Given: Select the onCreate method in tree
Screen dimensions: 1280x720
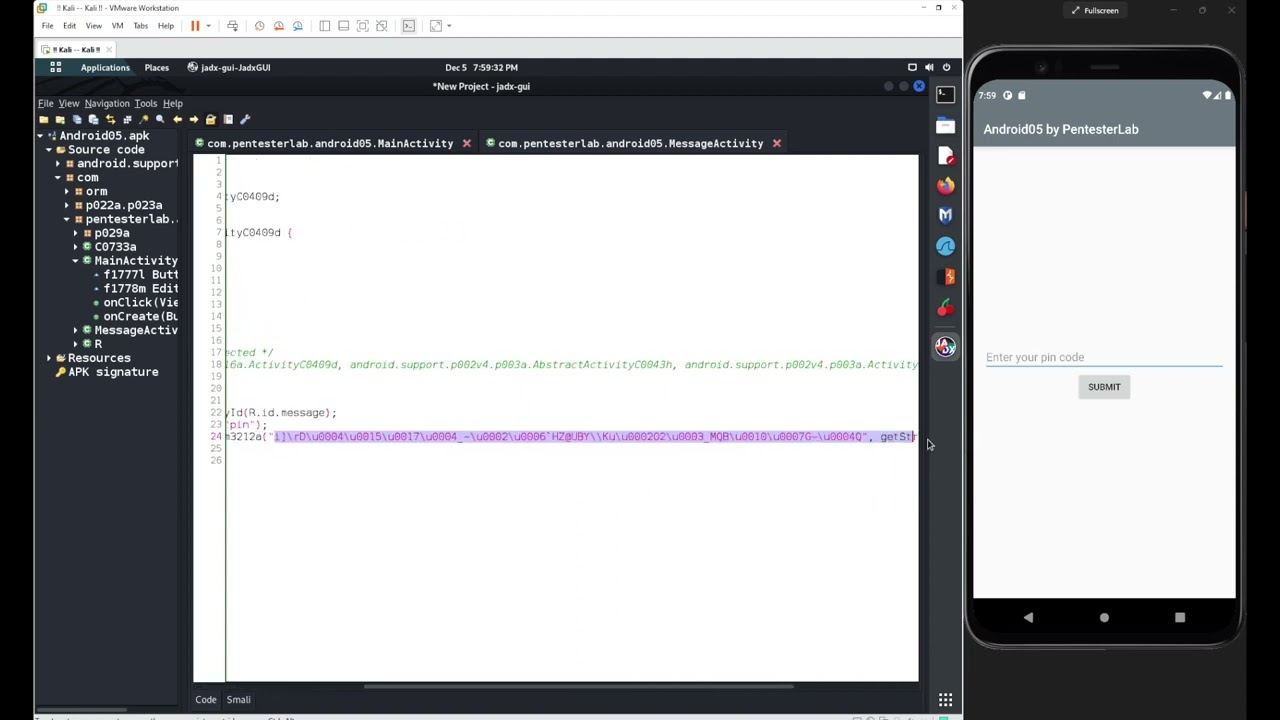Looking at the screenshot, I should coord(136,316).
